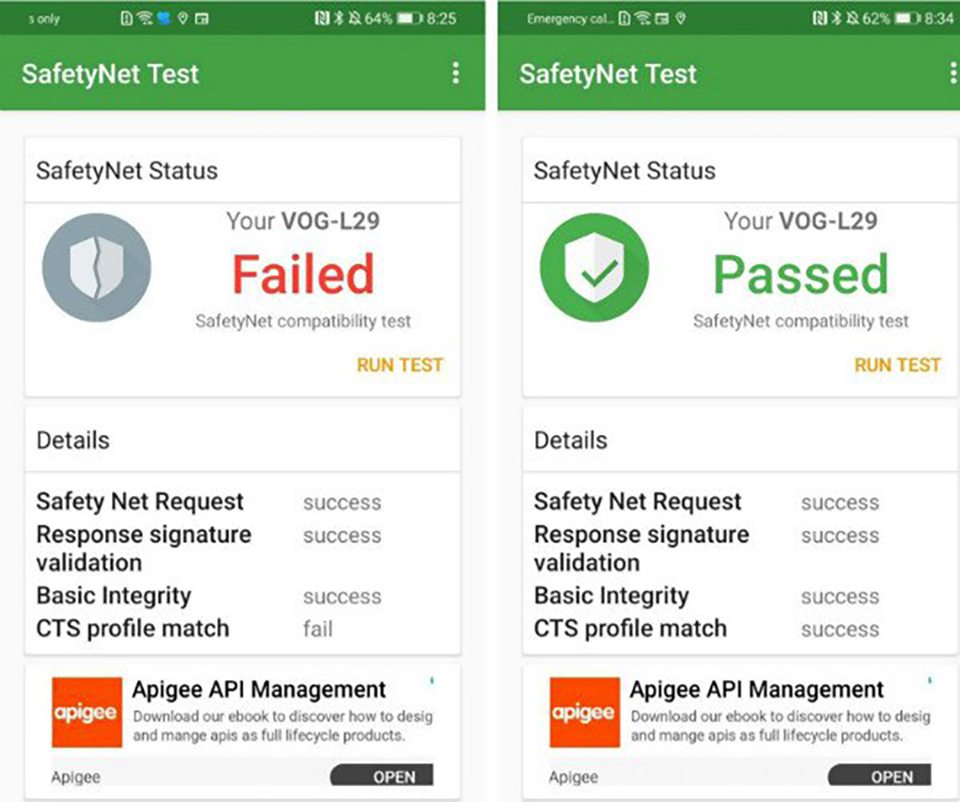Viewport: 960px width, 802px height.
Task: Tap the 'fail' CTS profile match result
Action: click(x=318, y=629)
